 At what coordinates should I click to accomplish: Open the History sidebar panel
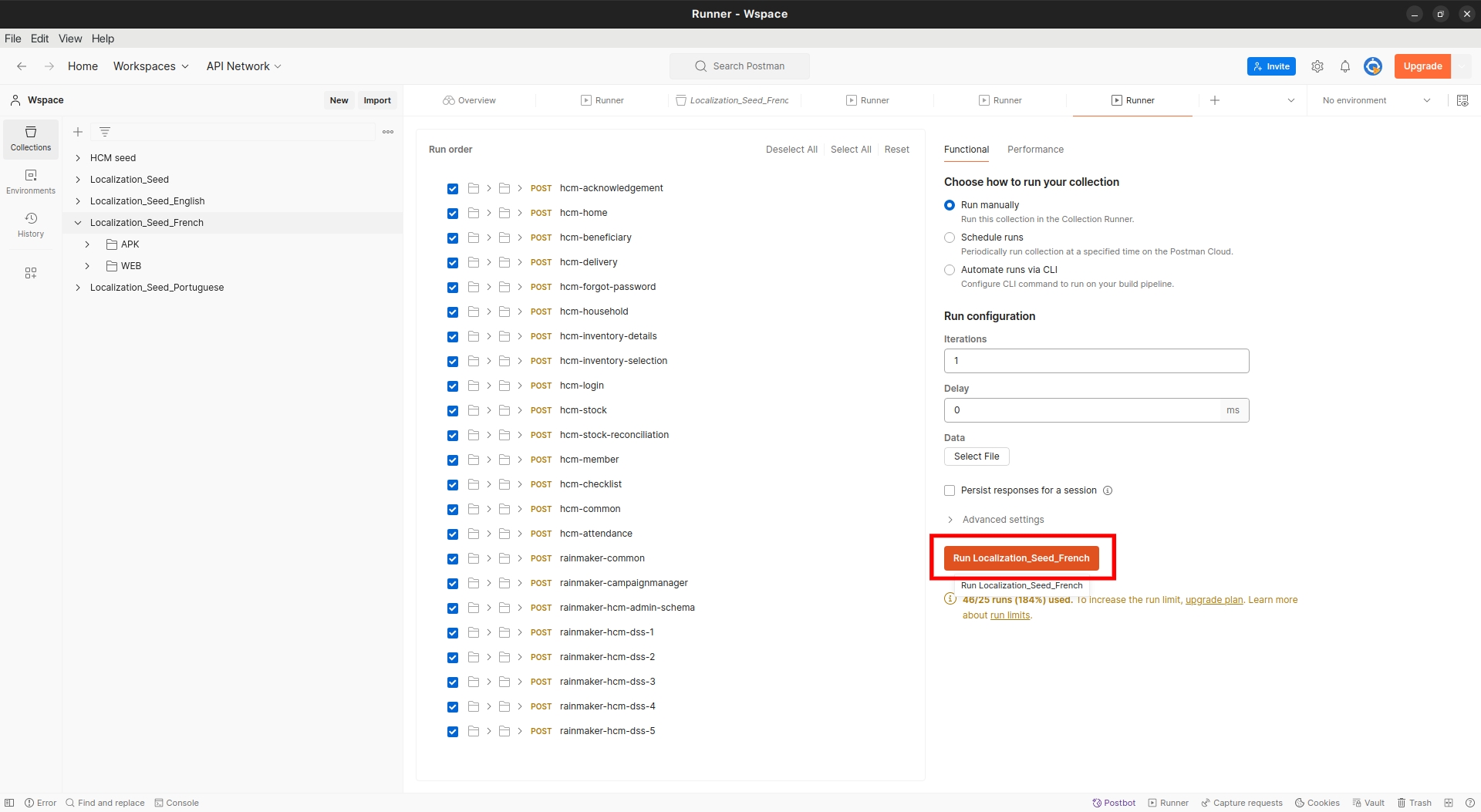(x=31, y=224)
